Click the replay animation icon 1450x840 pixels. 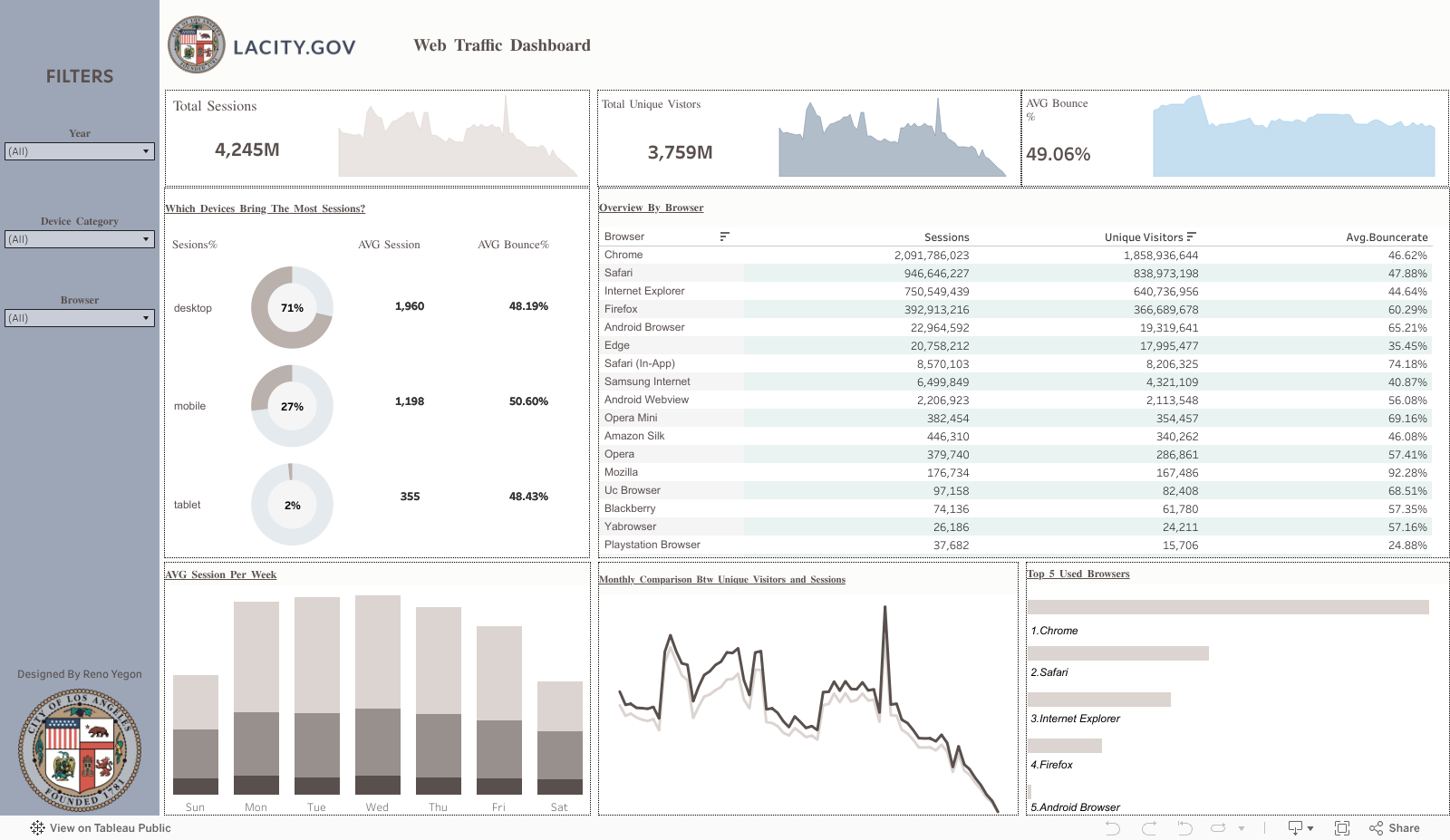(x=1219, y=828)
